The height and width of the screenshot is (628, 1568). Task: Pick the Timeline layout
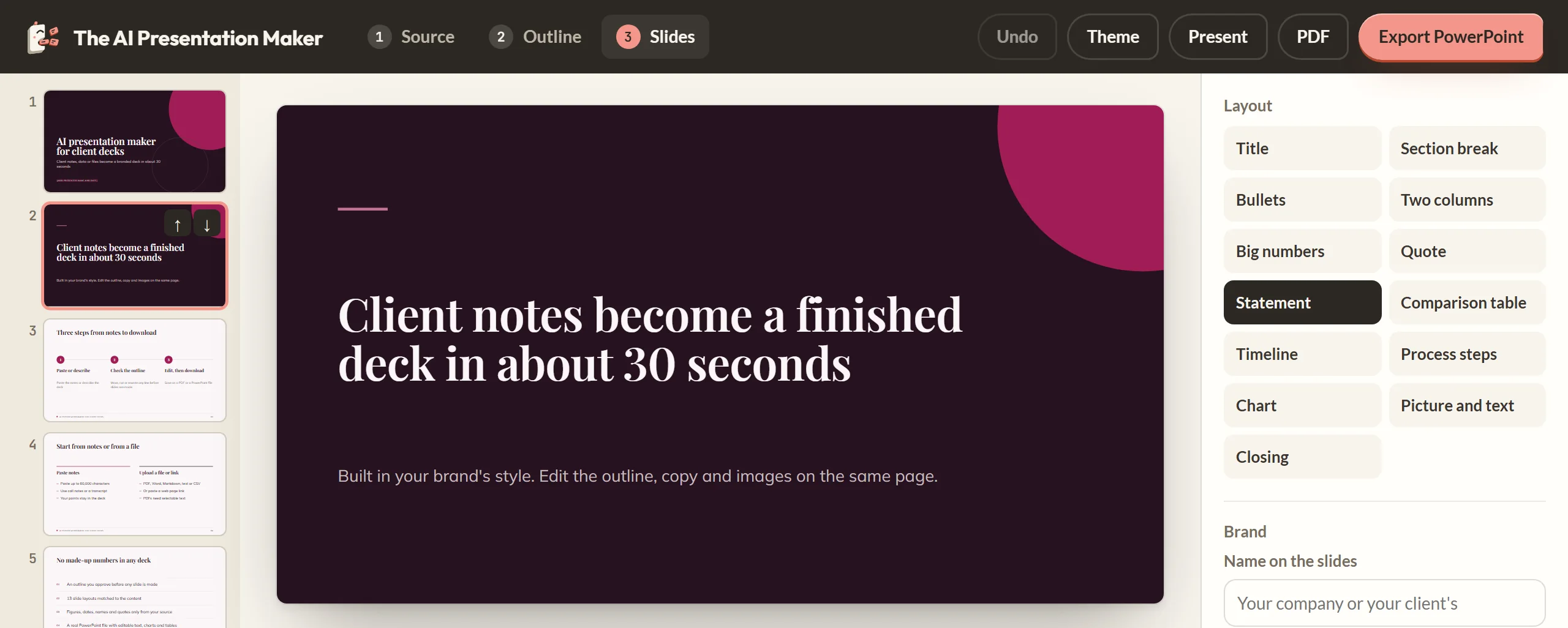[x=1302, y=354]
